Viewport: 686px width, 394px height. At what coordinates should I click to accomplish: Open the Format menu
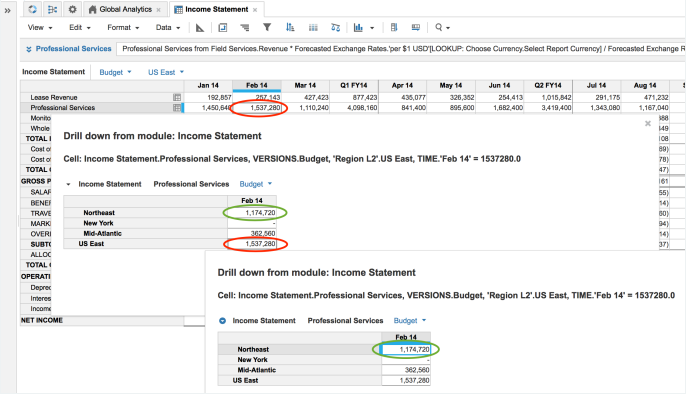coord(123,28)
